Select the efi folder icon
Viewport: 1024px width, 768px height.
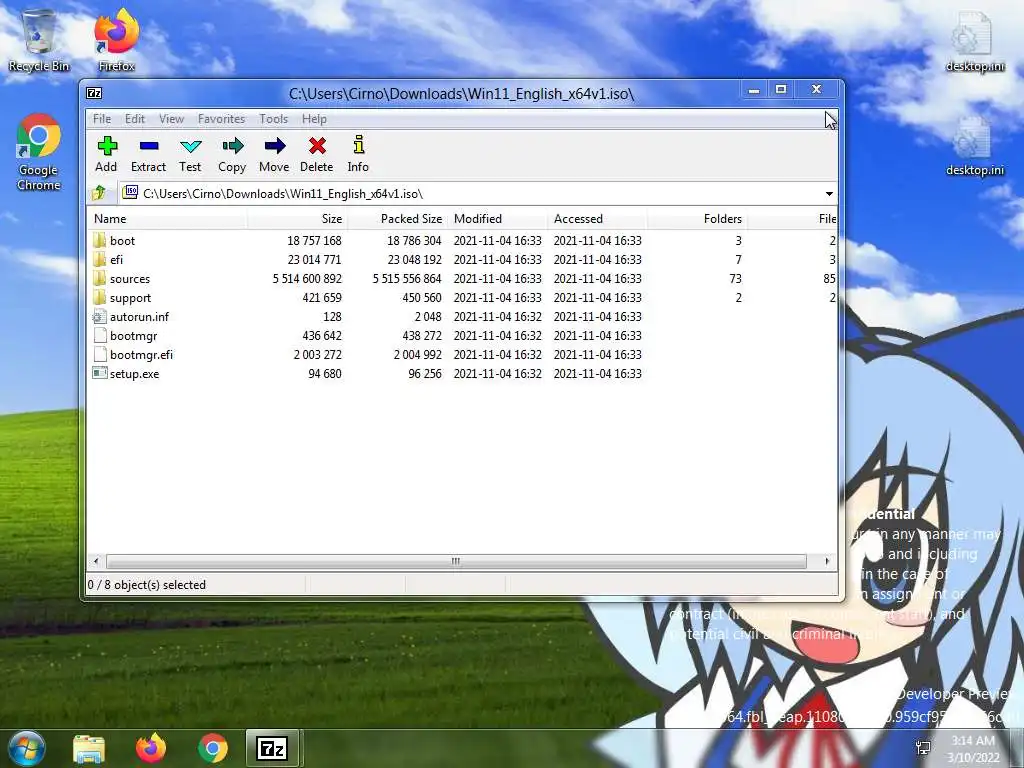coord(99,259)
